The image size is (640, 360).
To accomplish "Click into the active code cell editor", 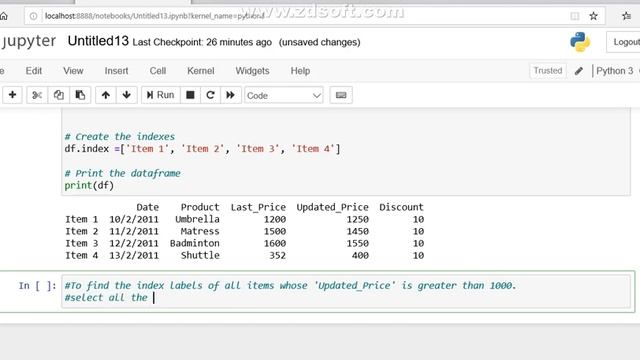I will pyautogui.click(x=346, y=291).
